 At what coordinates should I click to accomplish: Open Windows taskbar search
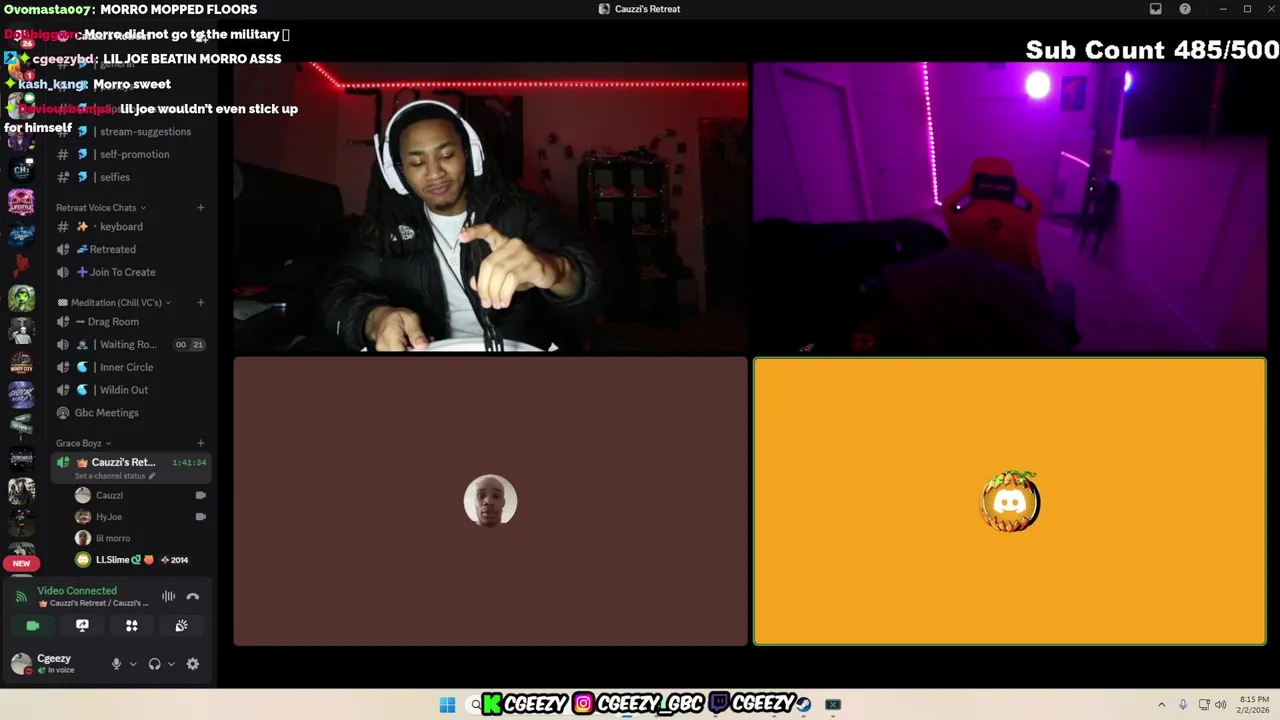pos(476,704)
